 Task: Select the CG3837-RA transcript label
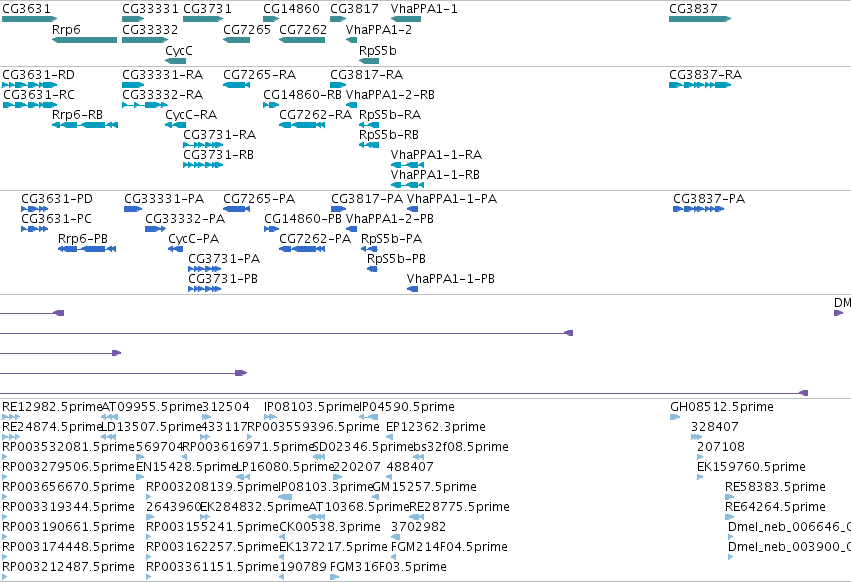coord(706,74)
